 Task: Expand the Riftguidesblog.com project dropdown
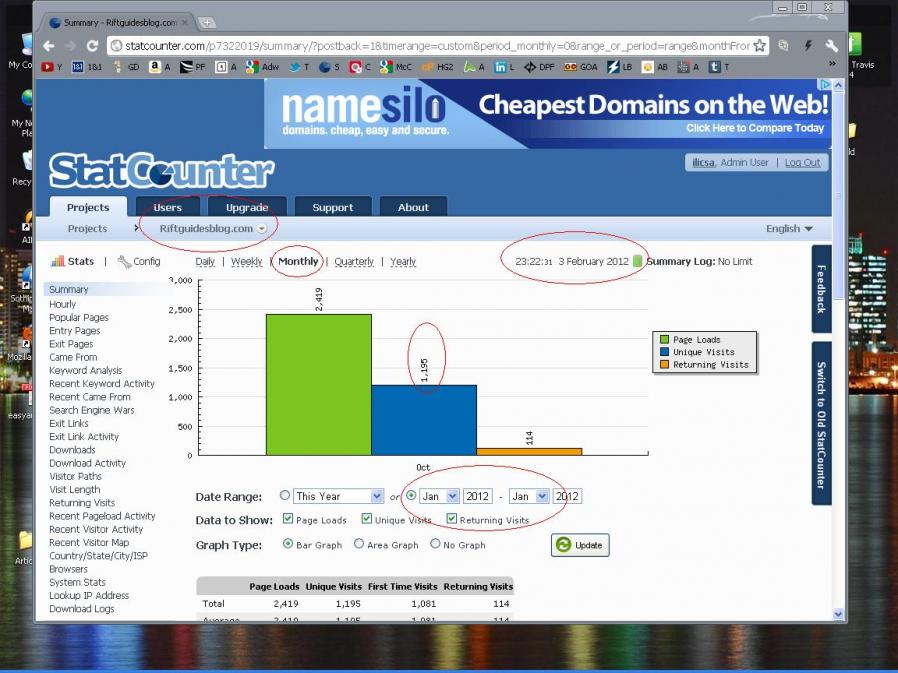(262, 229)
